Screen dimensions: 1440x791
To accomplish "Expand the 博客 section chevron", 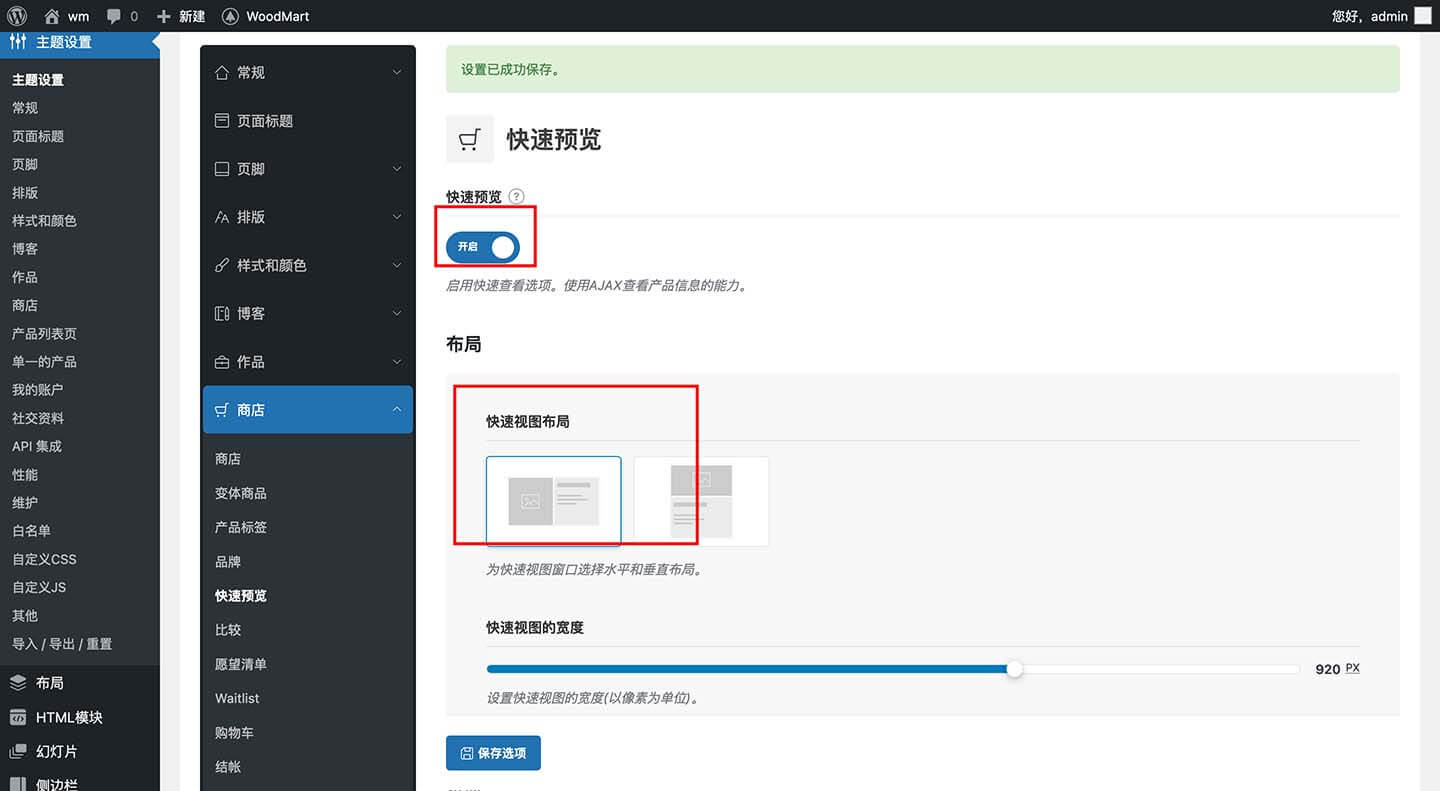I will pyautogui.click(x=397, y=313).
